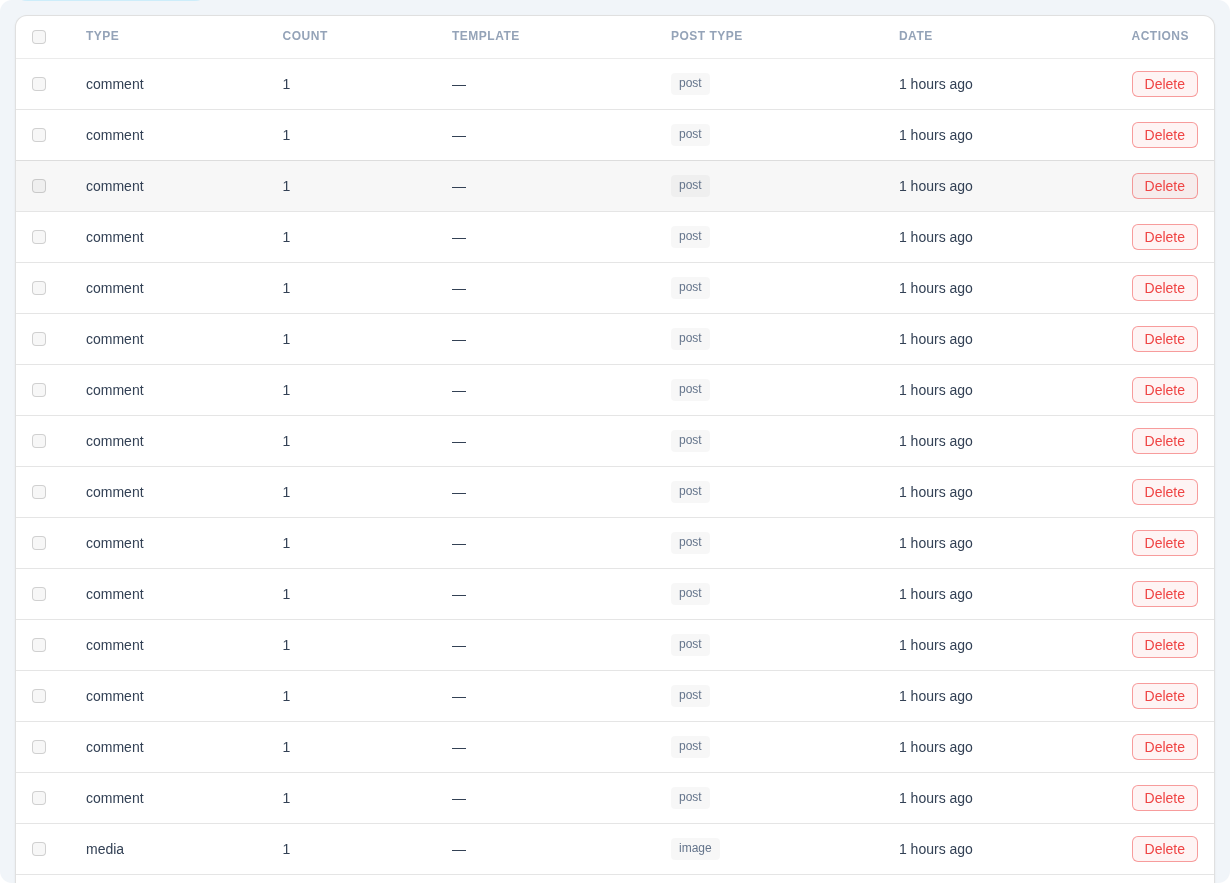Check the second comment row's checkbox

click(39, 135)
